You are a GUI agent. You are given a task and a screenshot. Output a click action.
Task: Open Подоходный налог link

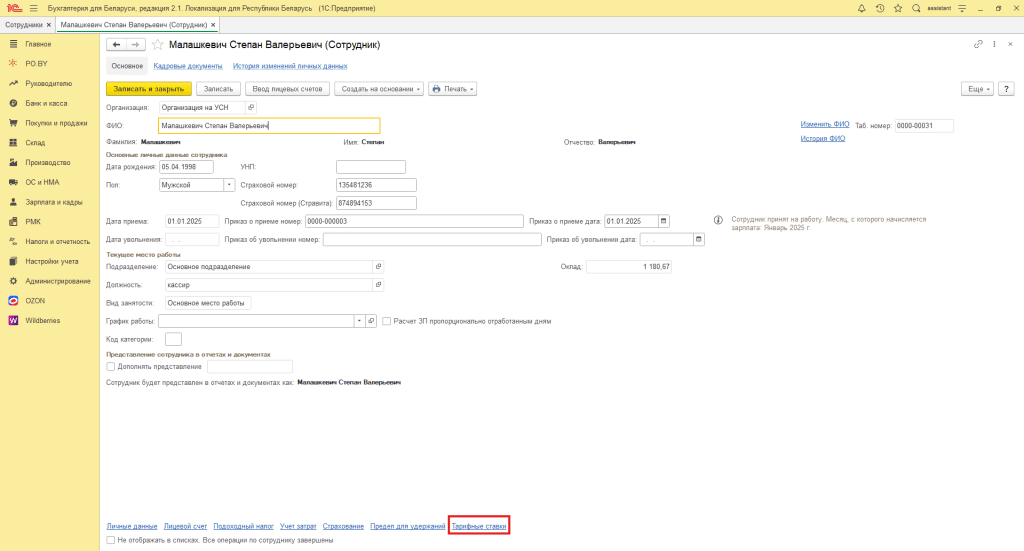[244, 526]
